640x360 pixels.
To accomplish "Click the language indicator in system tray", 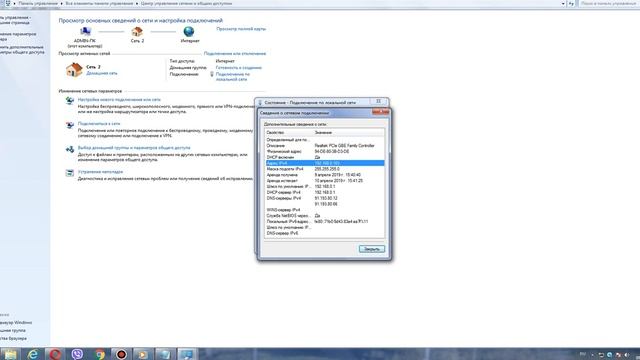I will pos(583,355).
